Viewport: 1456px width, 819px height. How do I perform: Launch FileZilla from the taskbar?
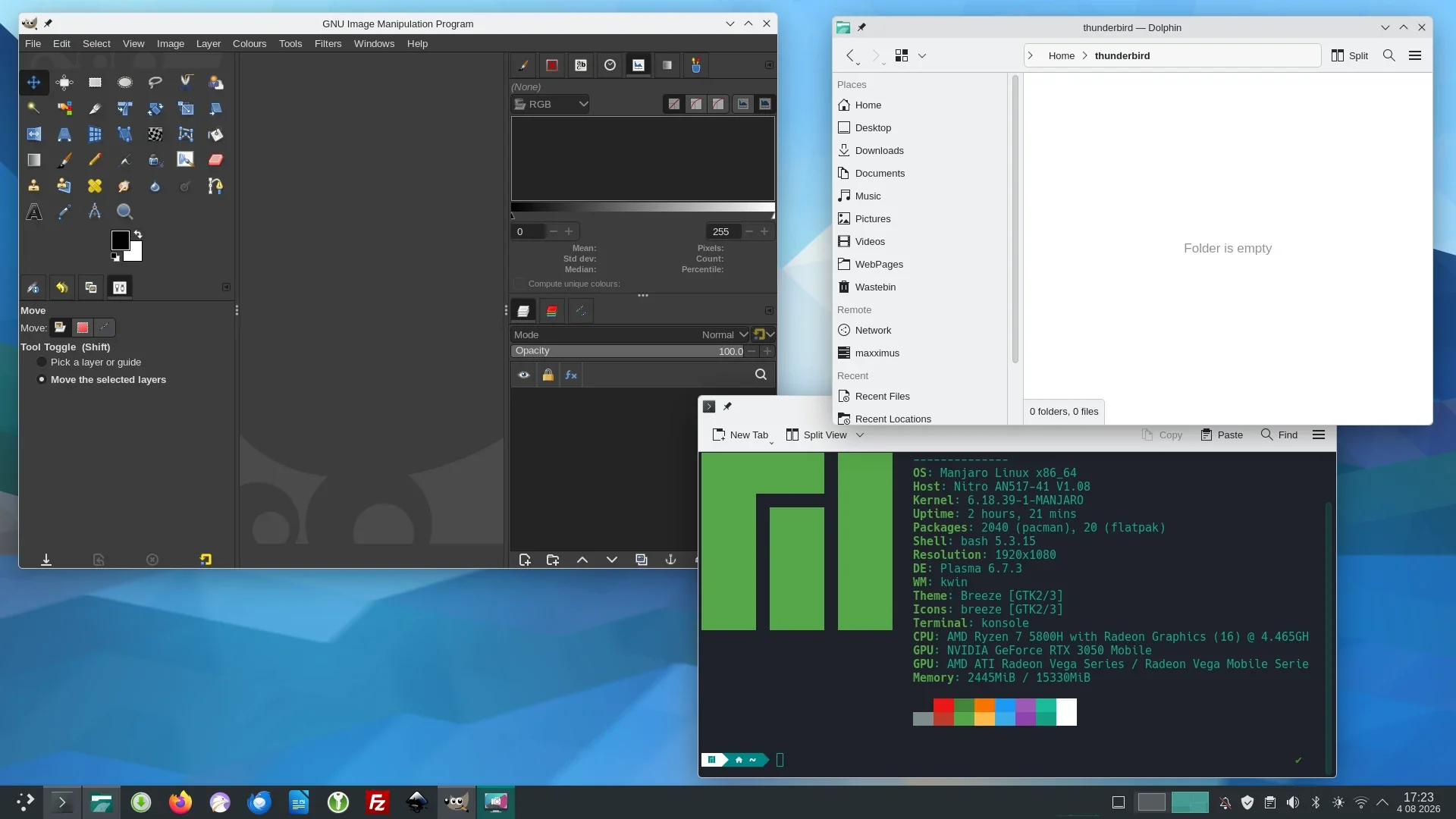tap(377, 802)
